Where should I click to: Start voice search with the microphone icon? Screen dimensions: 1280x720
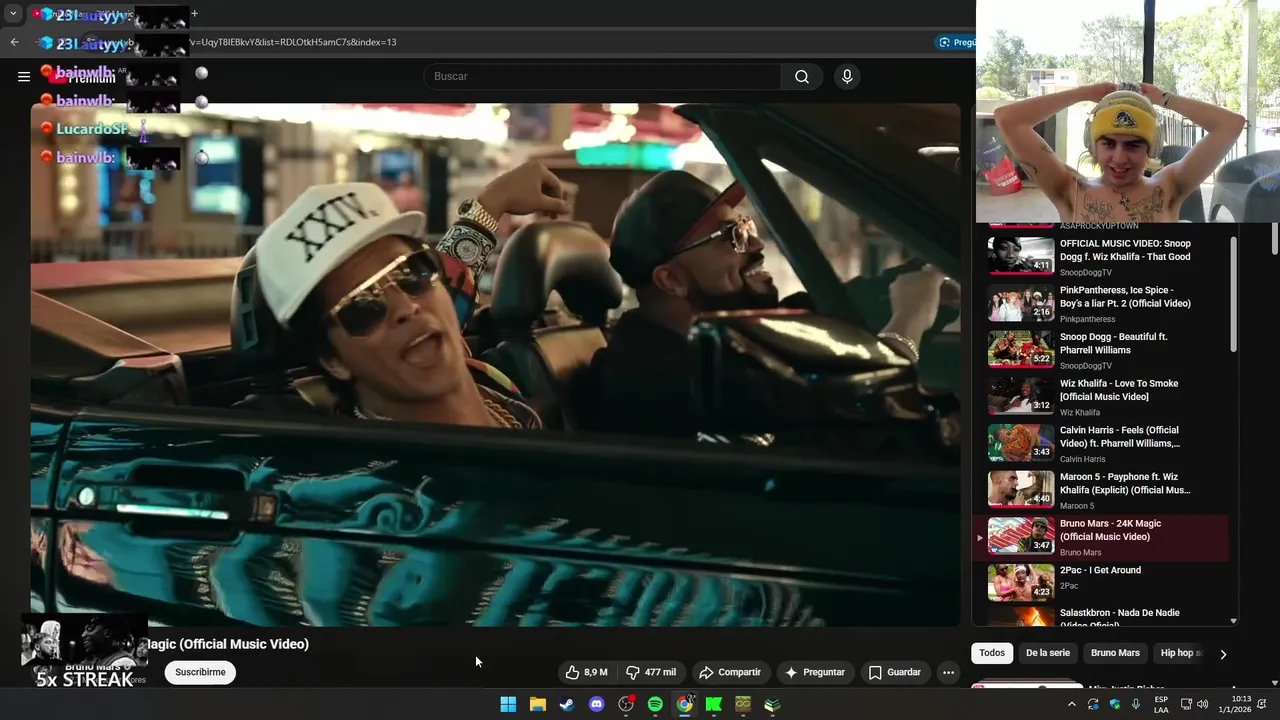coord(847,77)
